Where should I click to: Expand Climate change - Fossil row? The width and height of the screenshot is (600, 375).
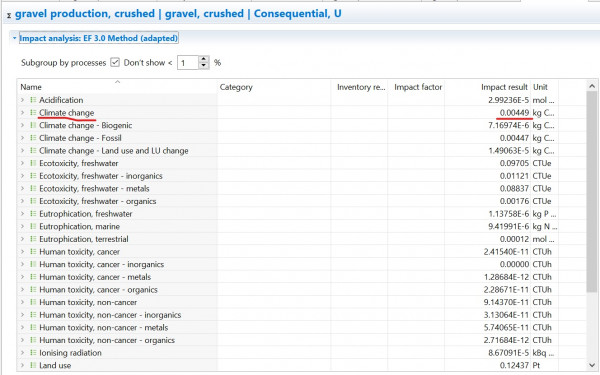22,138
